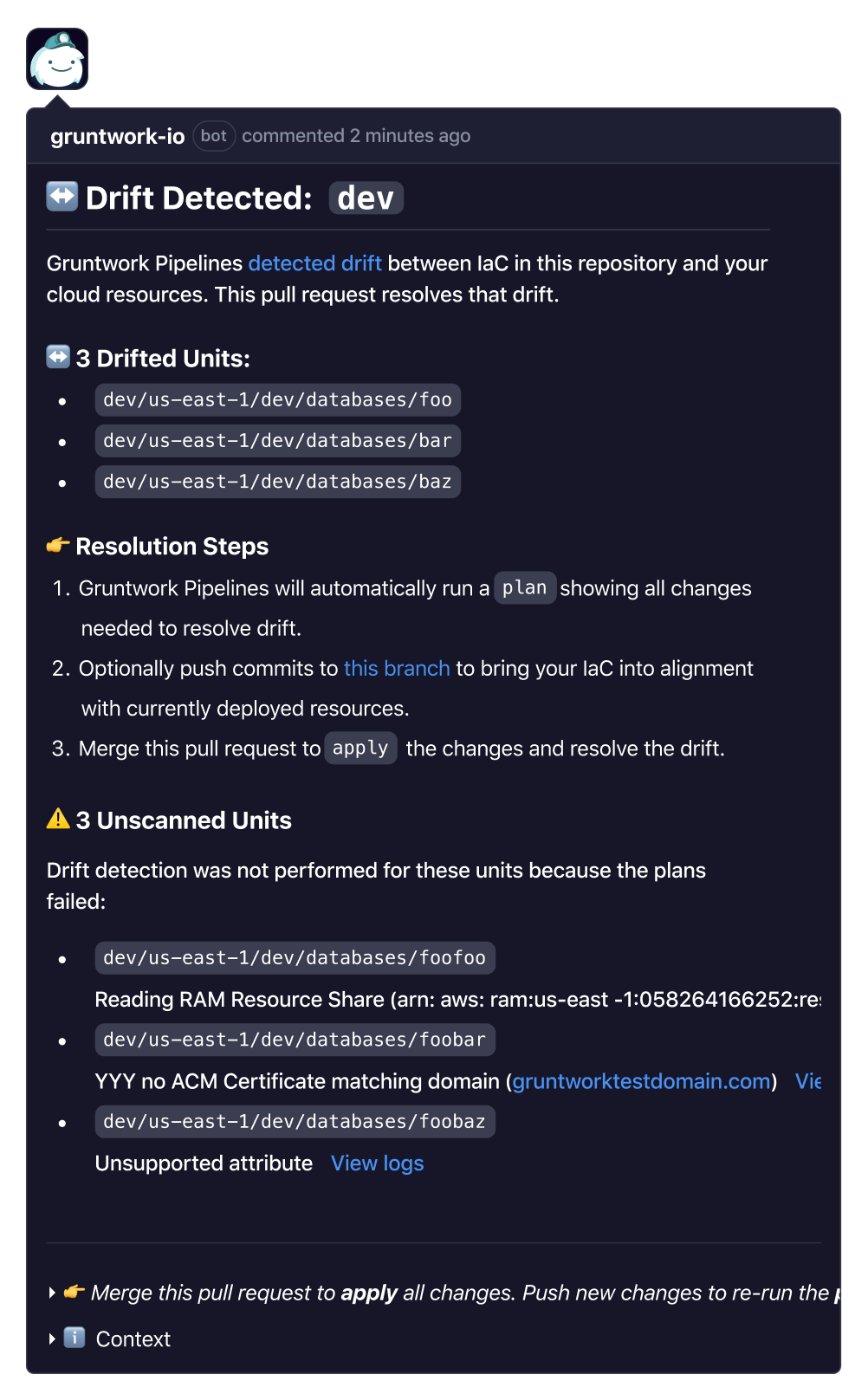This screenshot has height=1400, width=868.
Task: Select the databases/foofoo unscanned unit path
Action: pyautogui.click(x=295, y=958)
